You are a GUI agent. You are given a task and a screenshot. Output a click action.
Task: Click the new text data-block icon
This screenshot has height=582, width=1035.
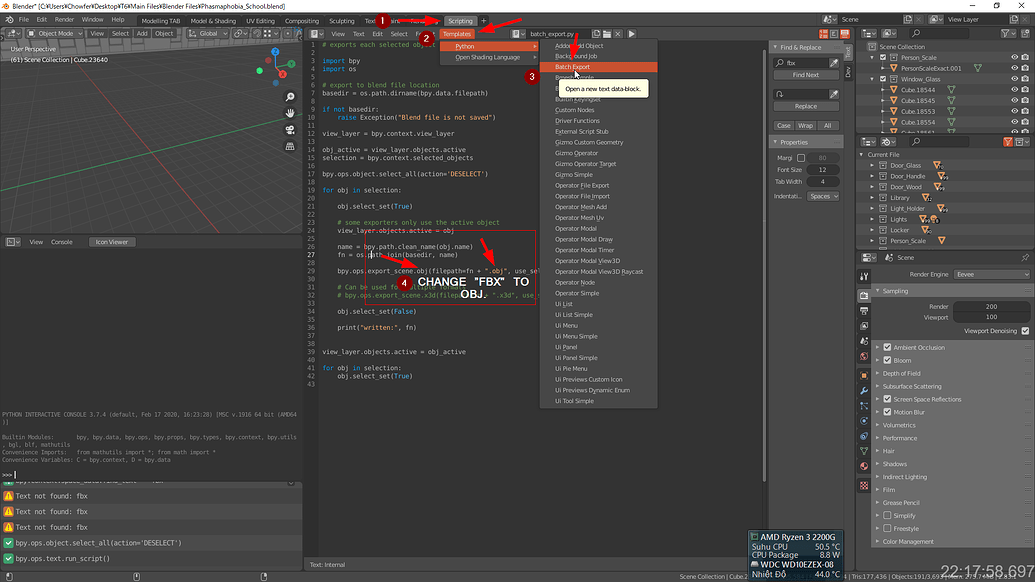click(x=596, y=33)
